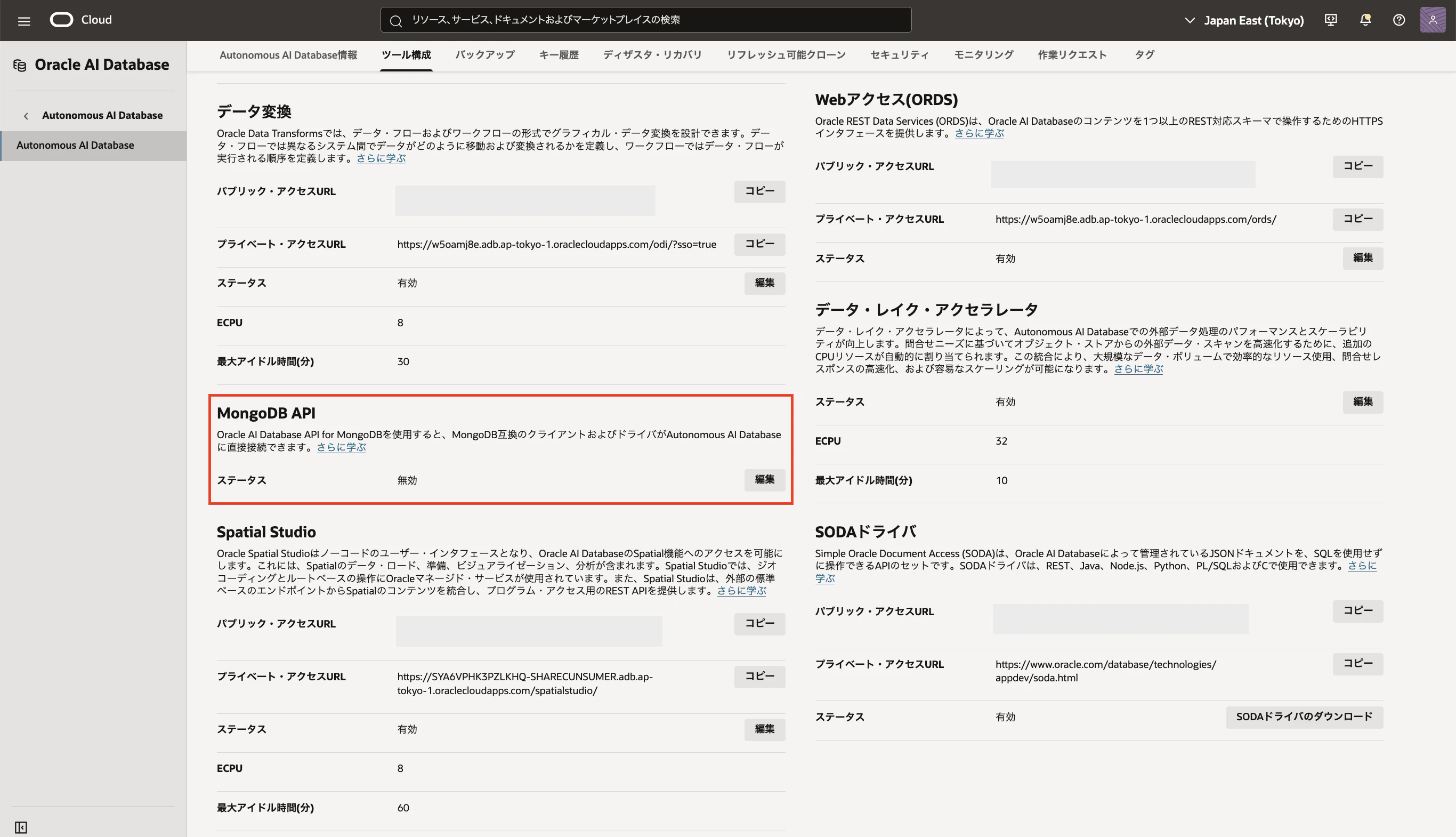Edit the Webアクセス(ORDS) status
This screenshot has width=1456, height=837.
coord(1363,258)
